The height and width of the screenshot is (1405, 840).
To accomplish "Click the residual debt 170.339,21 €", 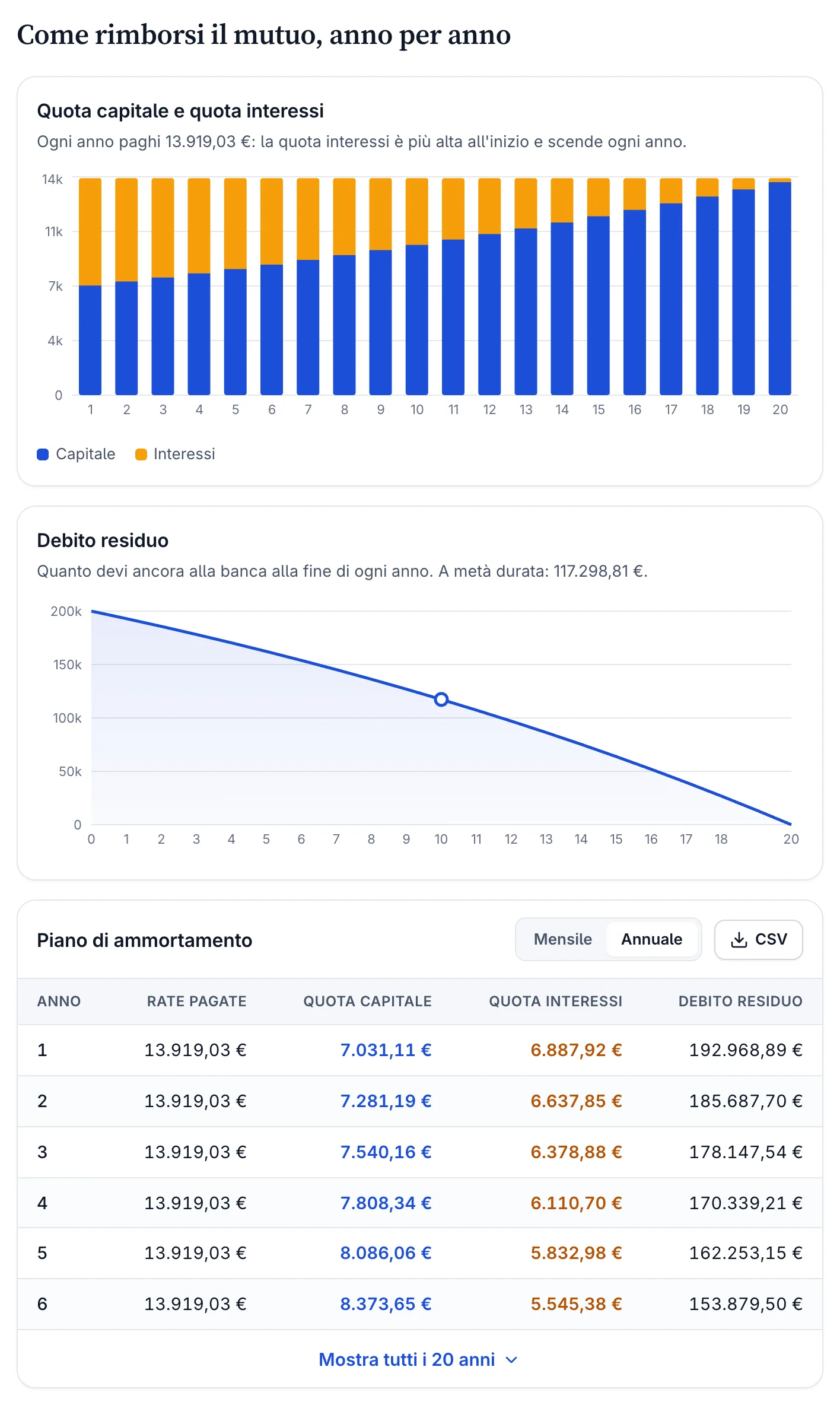I will pyautogui.click(x=746, y=1203).
